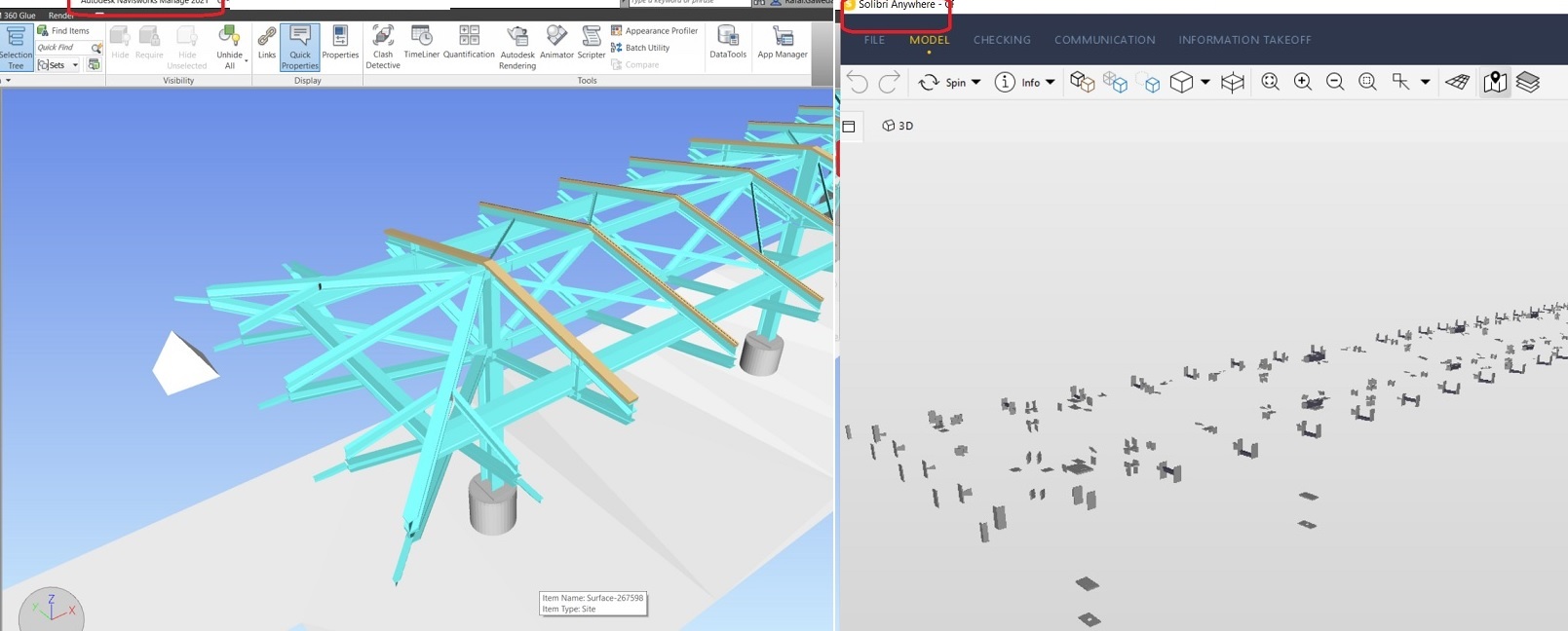Click wireframe-and-blue-cube icon in Solibri
The width and height of the screenshot is (1568, 631).
point(1115,83)
